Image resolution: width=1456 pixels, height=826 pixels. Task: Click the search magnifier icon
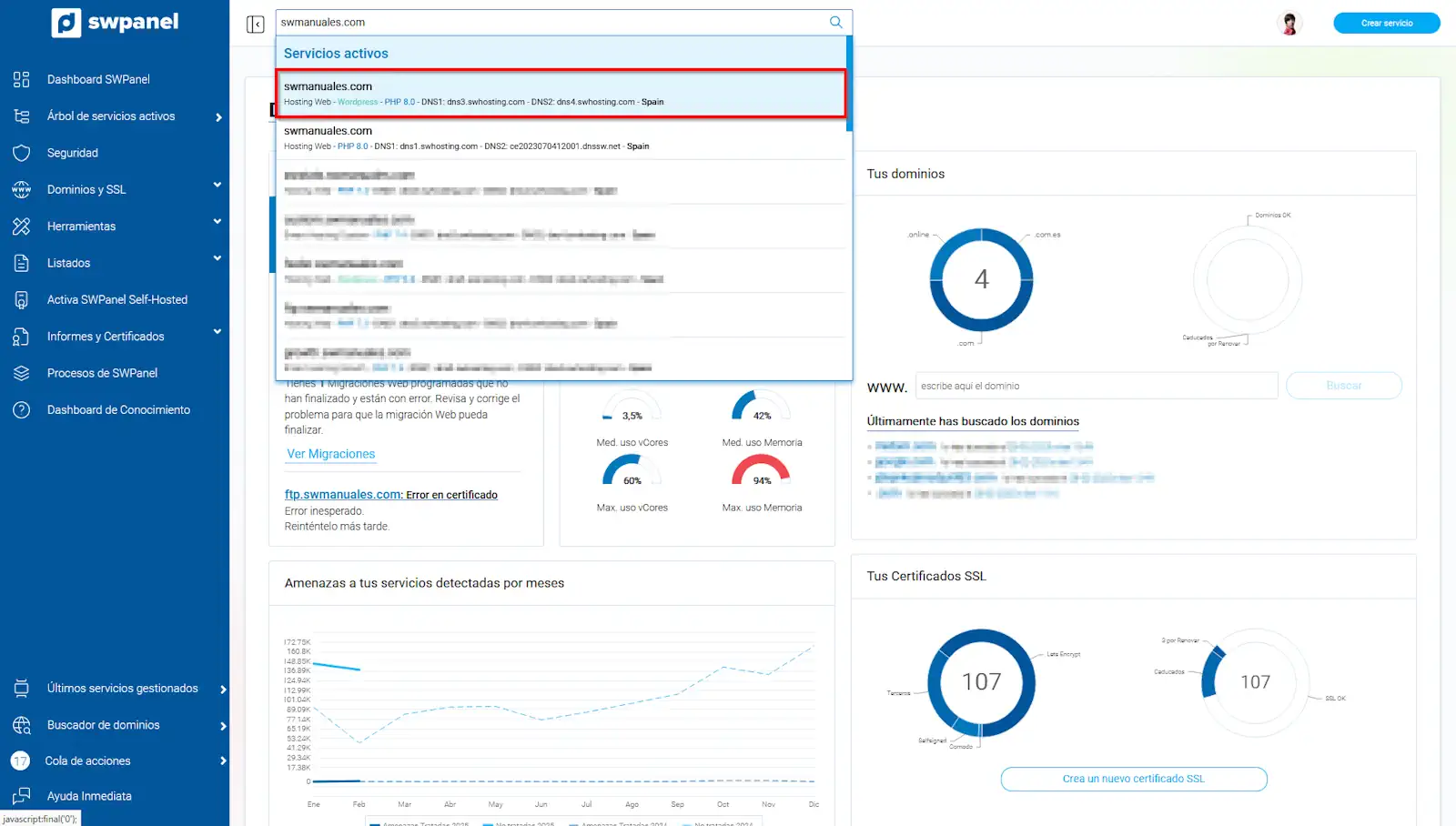(x=835, y=23)
